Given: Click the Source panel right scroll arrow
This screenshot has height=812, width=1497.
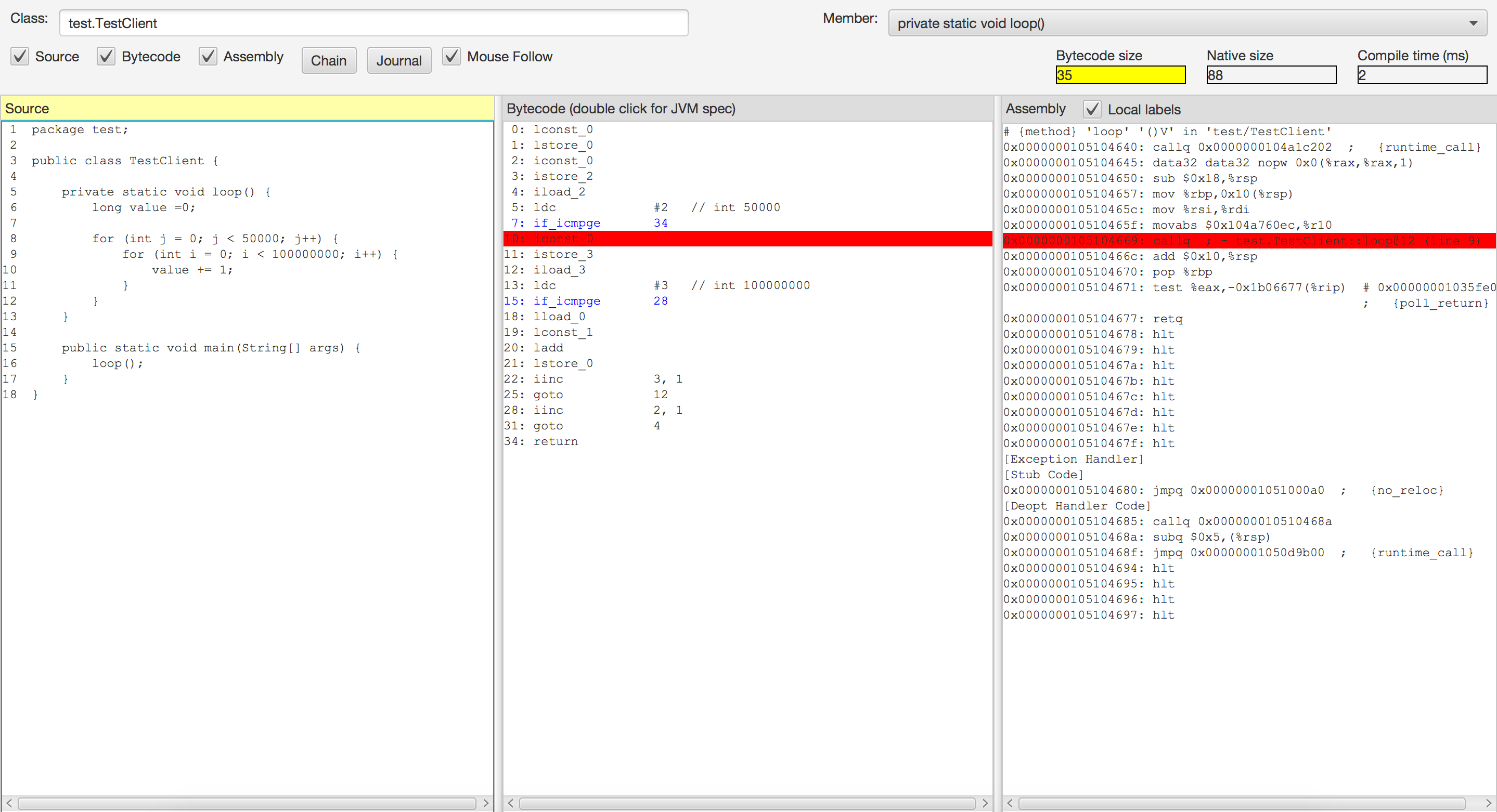Looking at the screenshot, I should click(x=486, y=803).
